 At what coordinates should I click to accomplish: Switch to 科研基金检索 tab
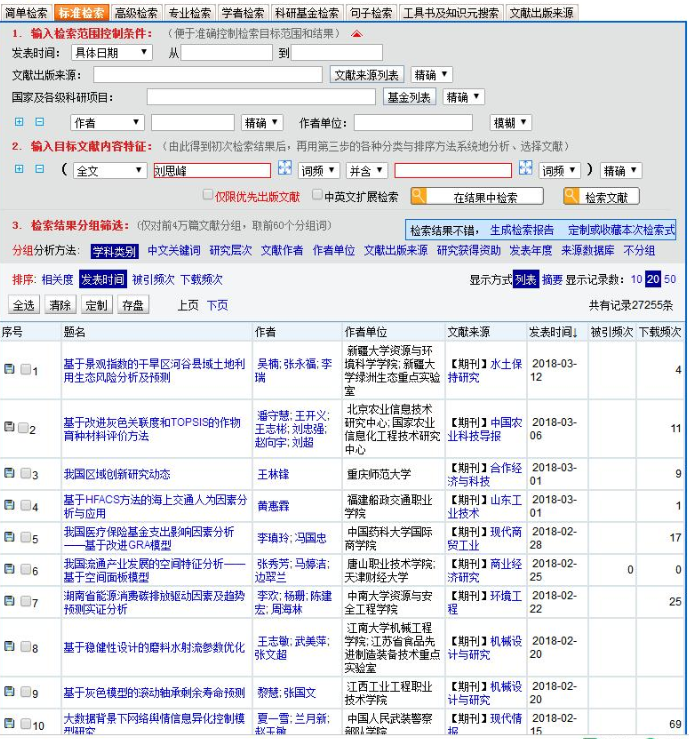[307, 13]
